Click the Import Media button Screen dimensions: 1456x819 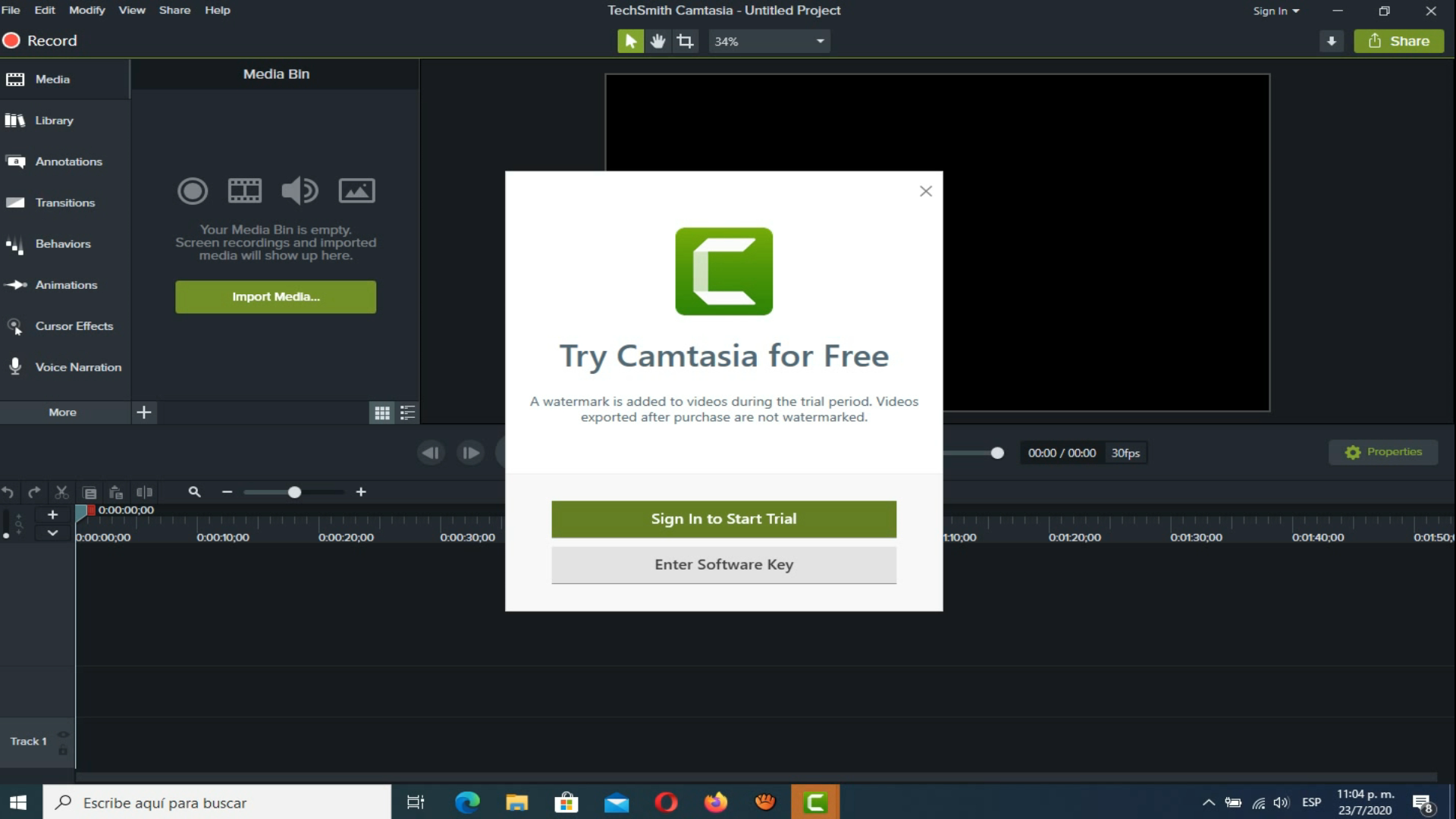275,297
